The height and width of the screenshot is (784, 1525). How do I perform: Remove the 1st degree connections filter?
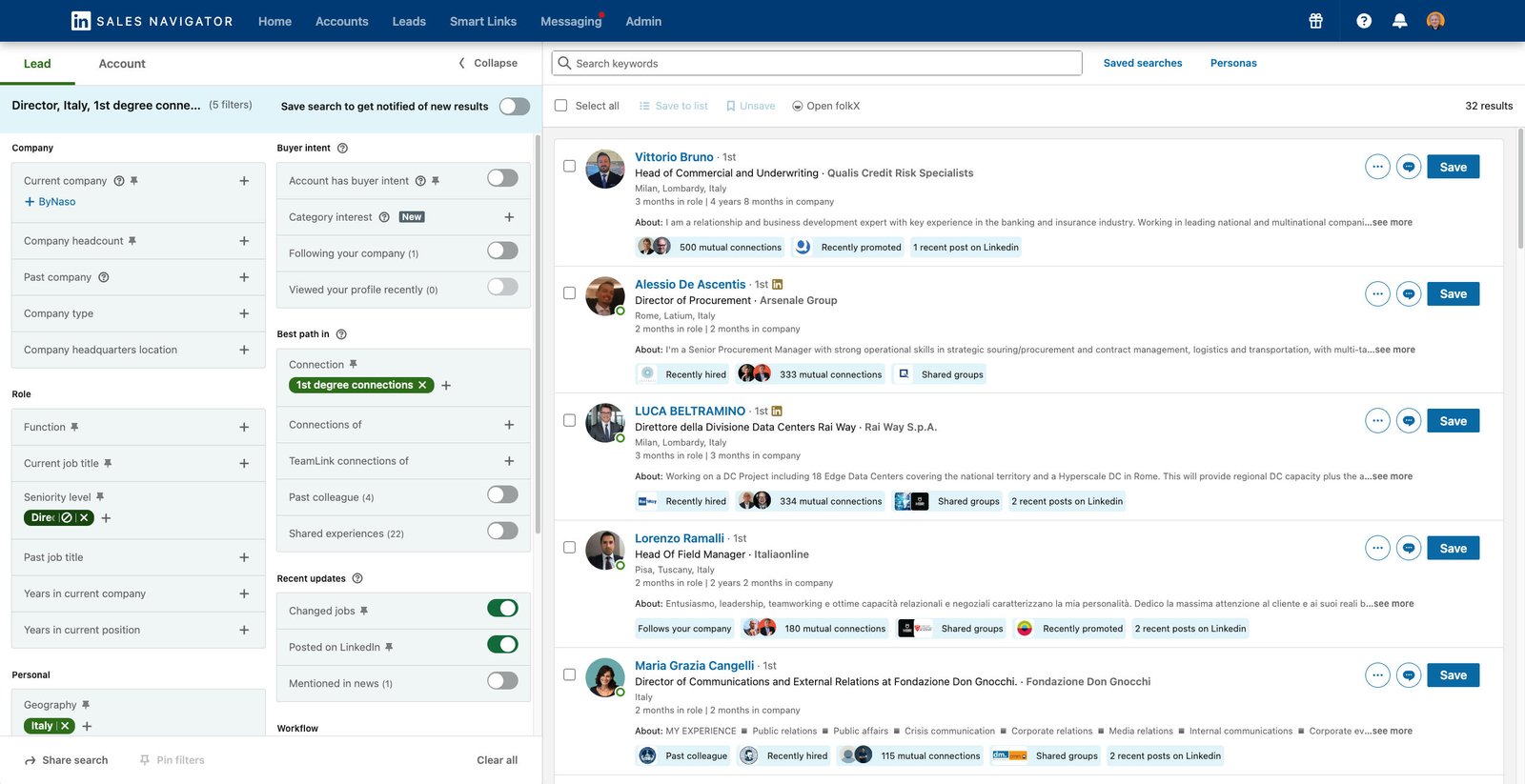[x=422, y=385]
